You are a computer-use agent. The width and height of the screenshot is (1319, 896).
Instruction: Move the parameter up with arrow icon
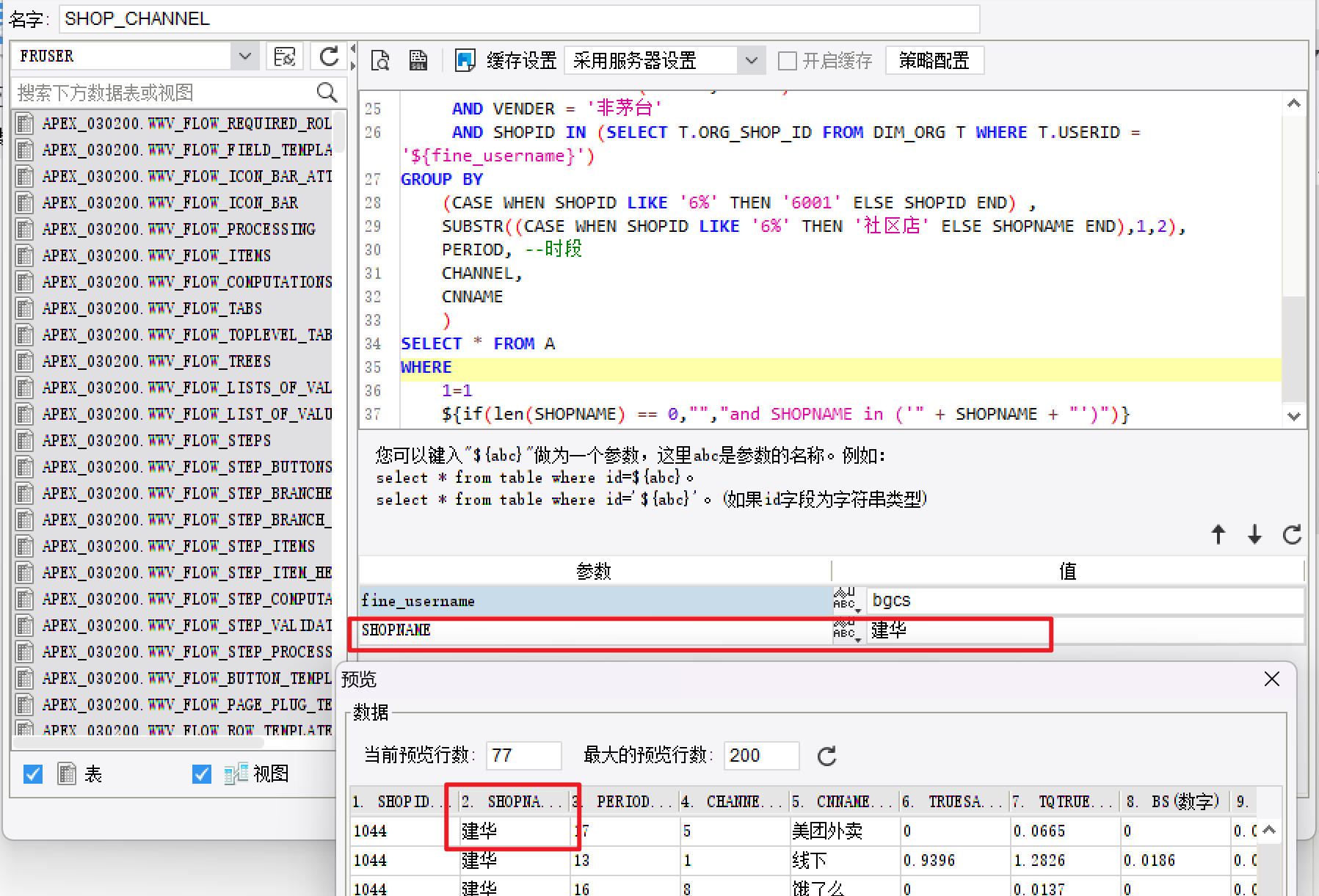coord(1218,534)
